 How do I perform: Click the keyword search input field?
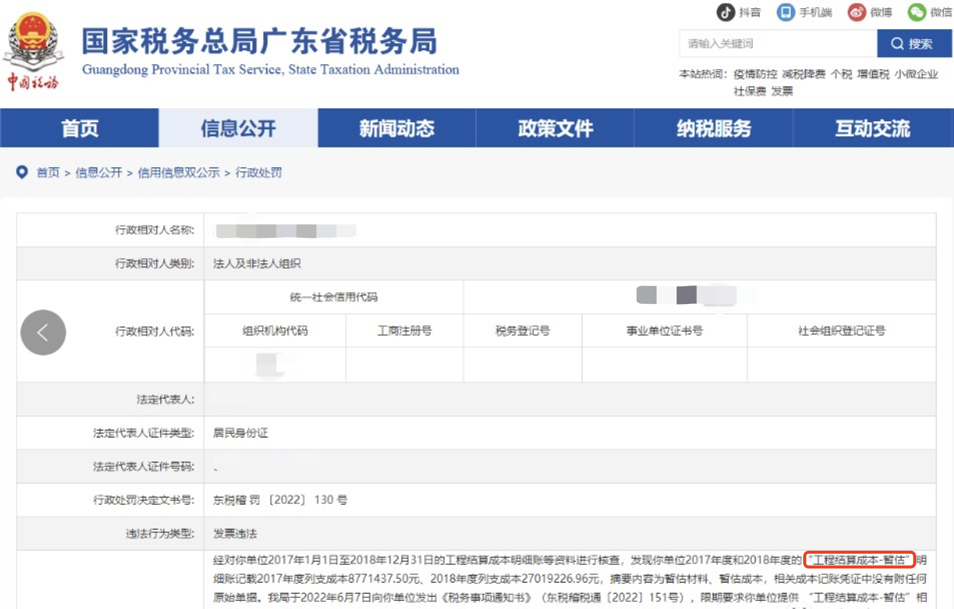(777, 44)
